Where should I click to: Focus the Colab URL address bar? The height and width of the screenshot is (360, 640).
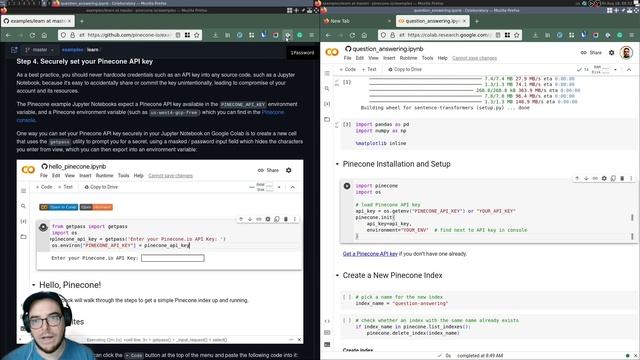tap(449, 35)
